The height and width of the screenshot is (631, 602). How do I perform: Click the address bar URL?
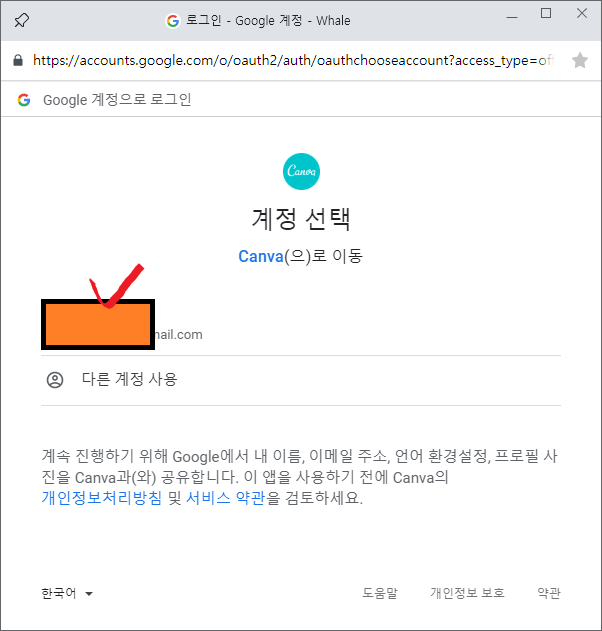pyautogui.click(x=293, y=60)
